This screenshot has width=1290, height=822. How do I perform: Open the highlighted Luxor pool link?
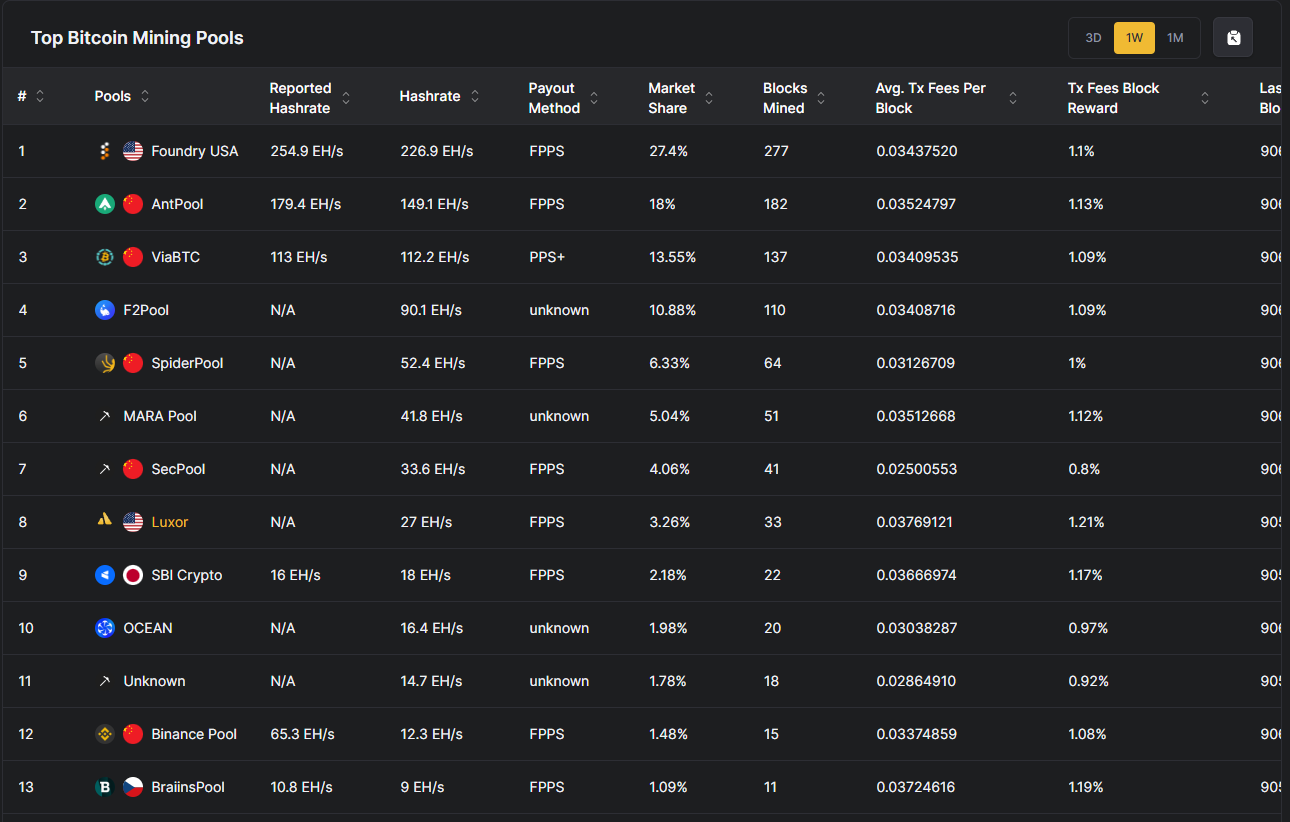[170, 522]
